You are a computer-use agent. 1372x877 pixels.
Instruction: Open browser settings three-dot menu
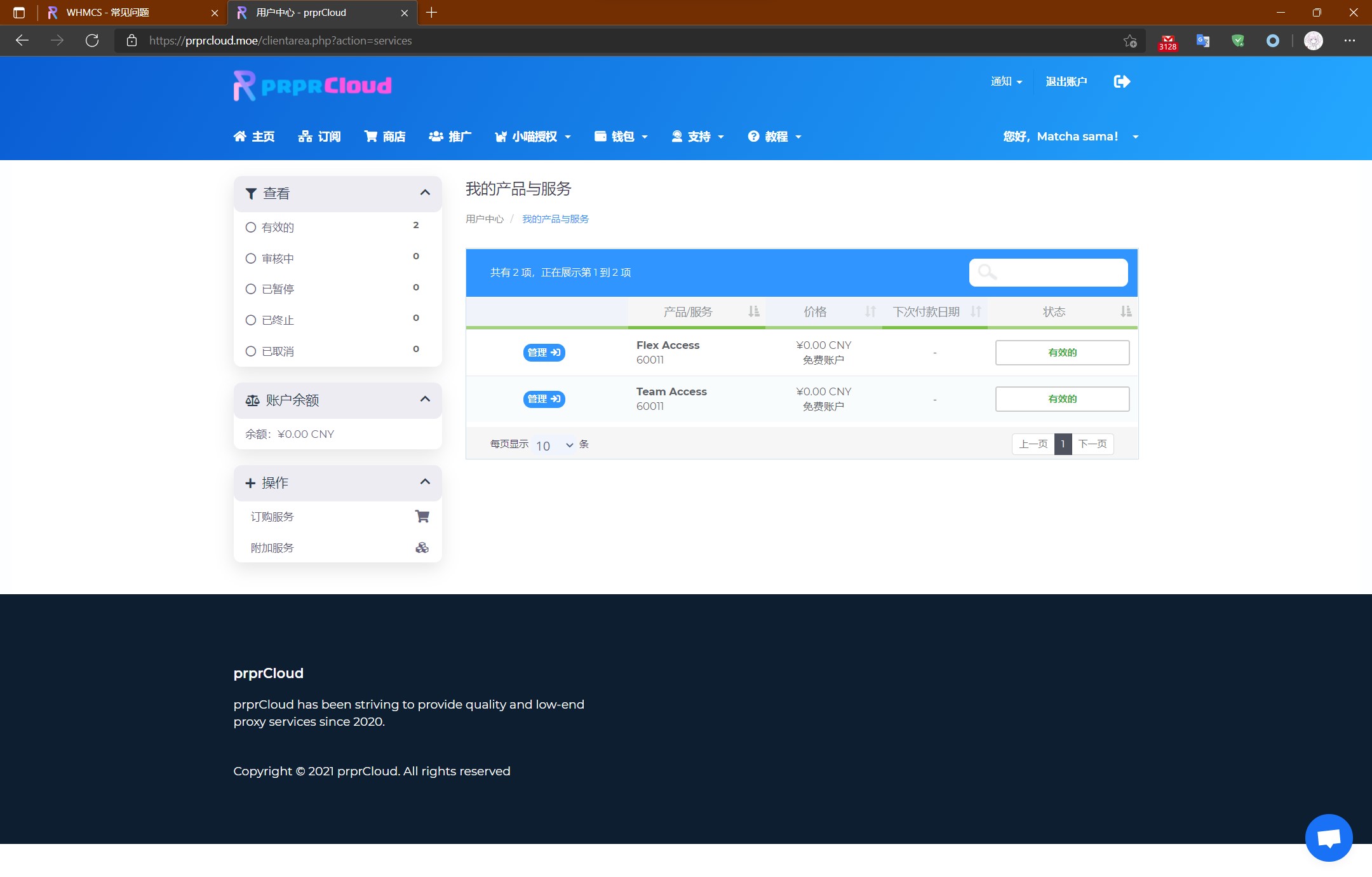point(1349,41)
